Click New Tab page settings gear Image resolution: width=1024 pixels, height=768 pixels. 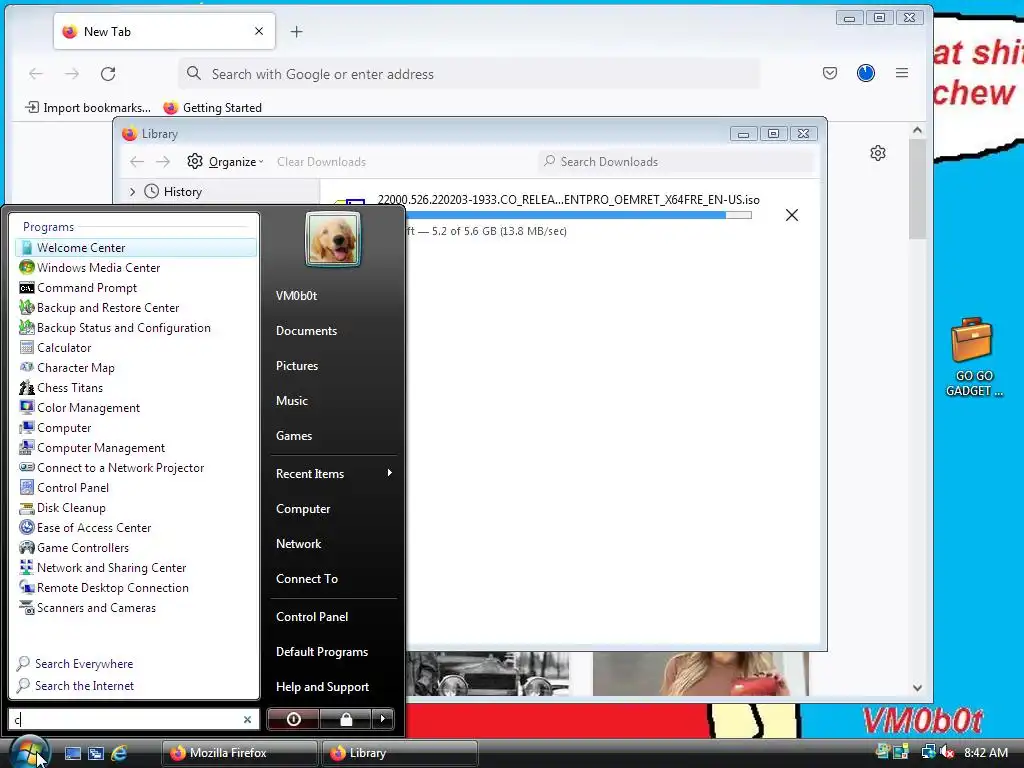878,153
